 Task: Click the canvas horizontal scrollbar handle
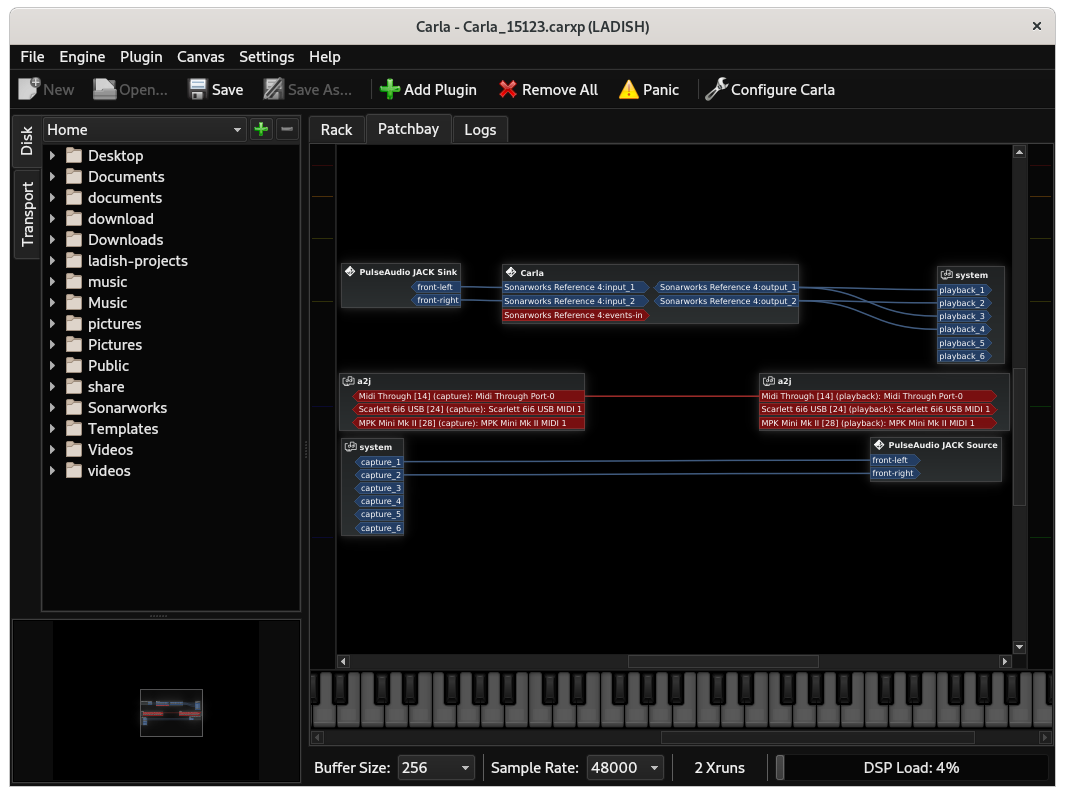point(723,661)
